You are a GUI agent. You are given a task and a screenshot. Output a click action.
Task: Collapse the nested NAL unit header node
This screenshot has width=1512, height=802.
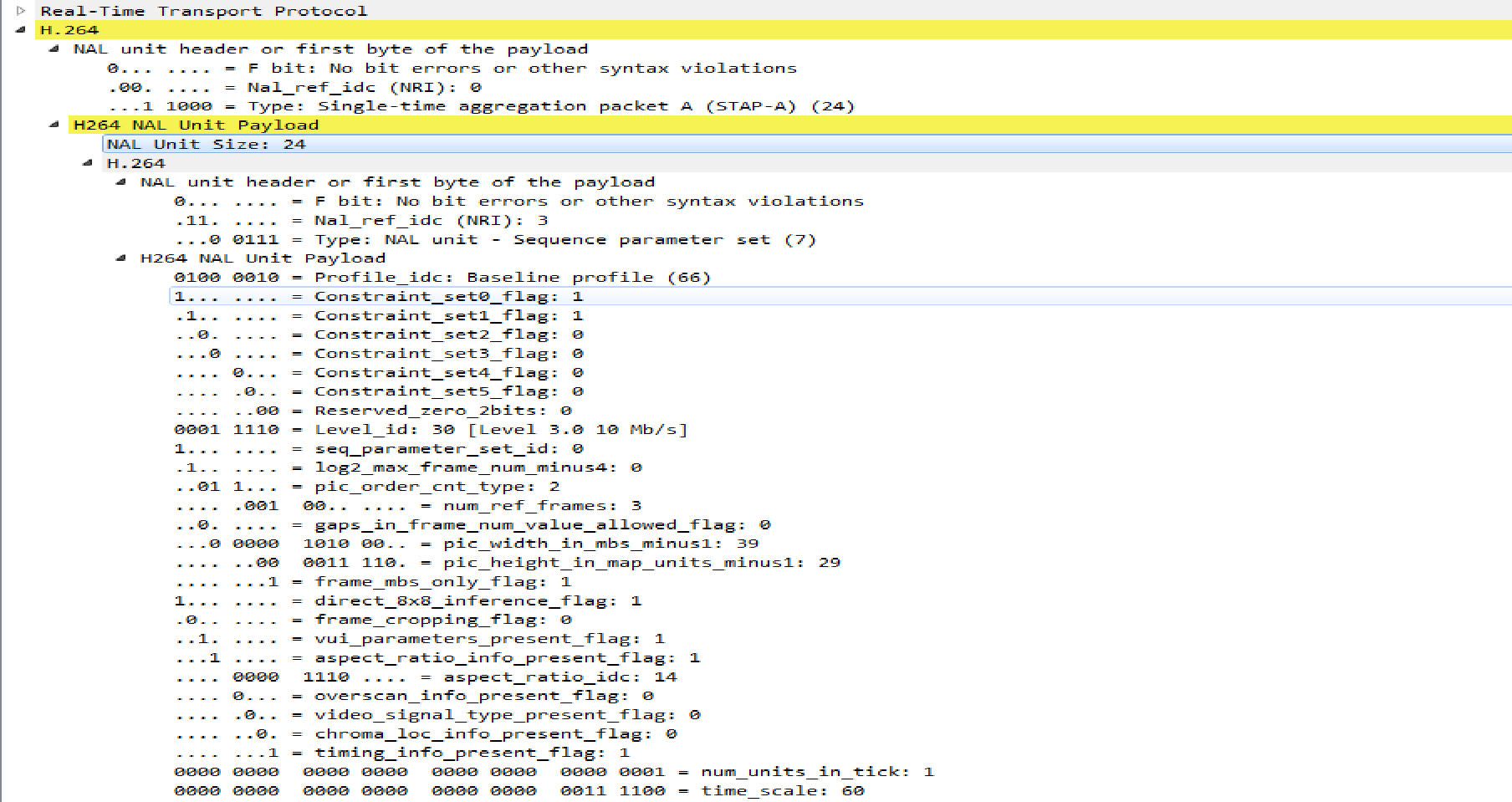(x=120, y=182)
